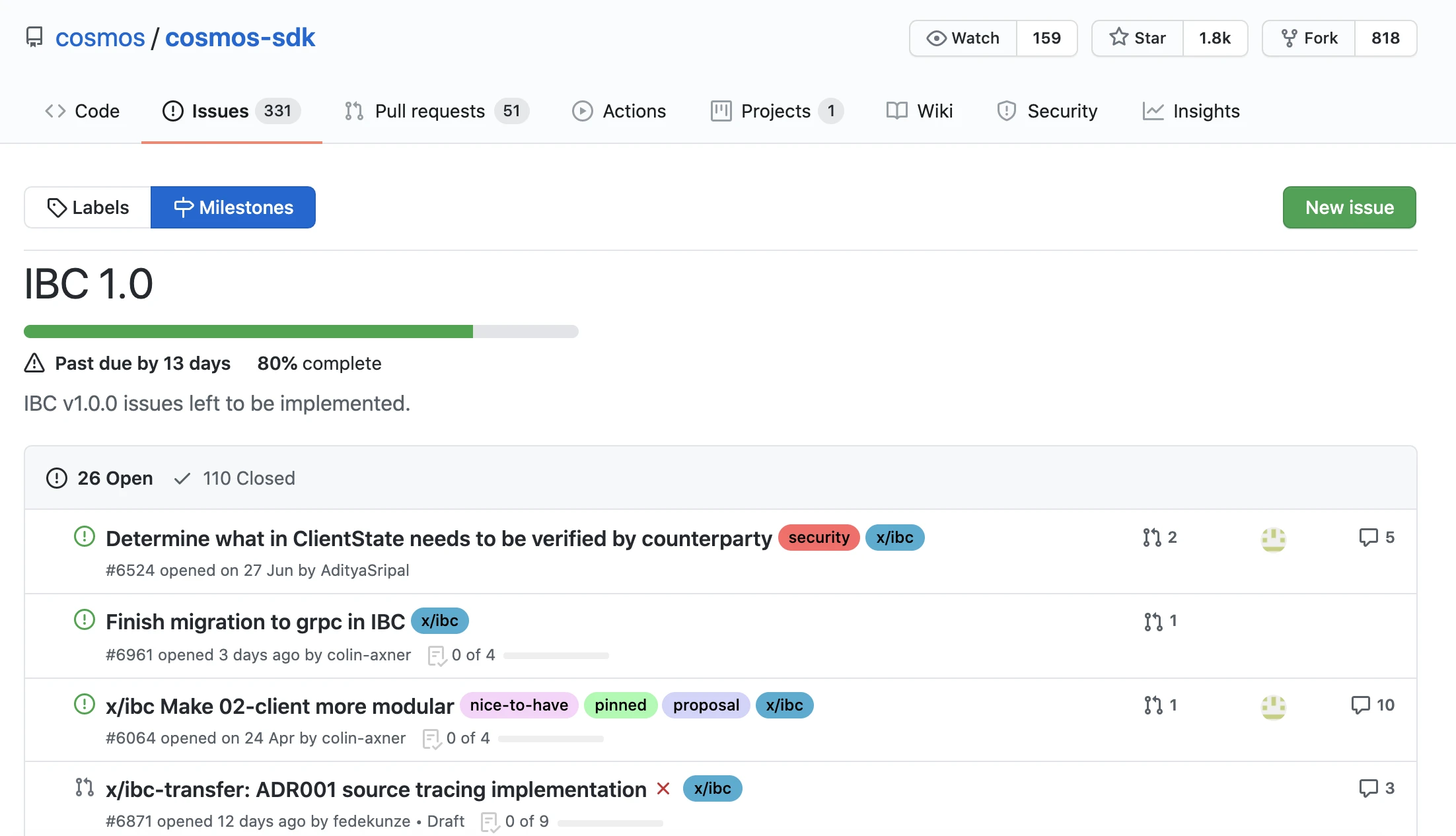Filter by the green pinned label

click(x=620, y=705)
